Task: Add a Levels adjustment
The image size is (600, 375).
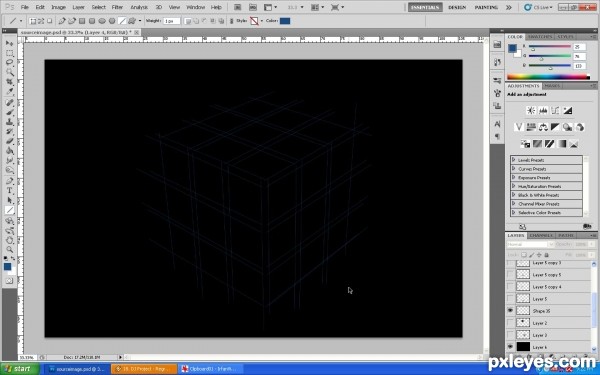Action: tap(543, 111)
